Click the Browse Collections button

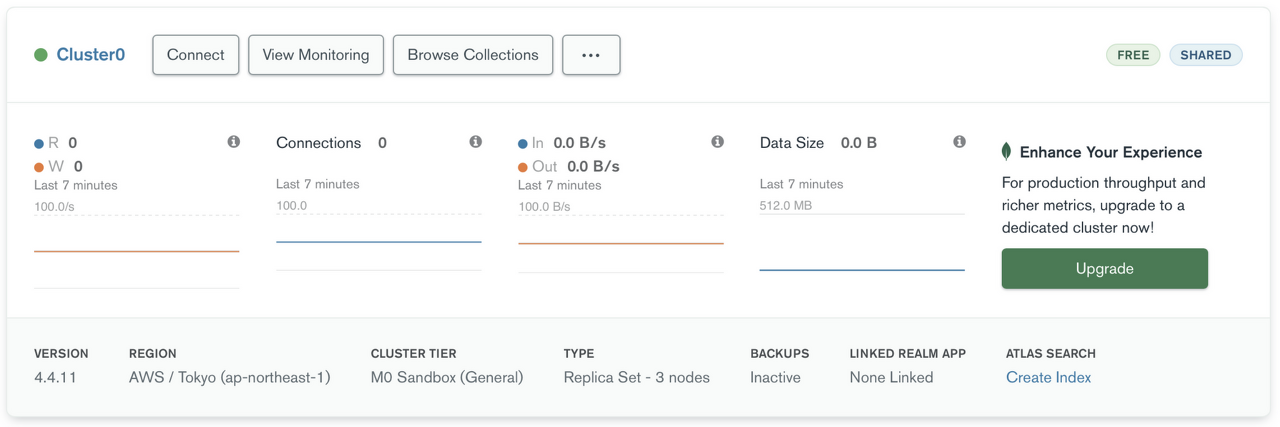[x=473, y=55]
